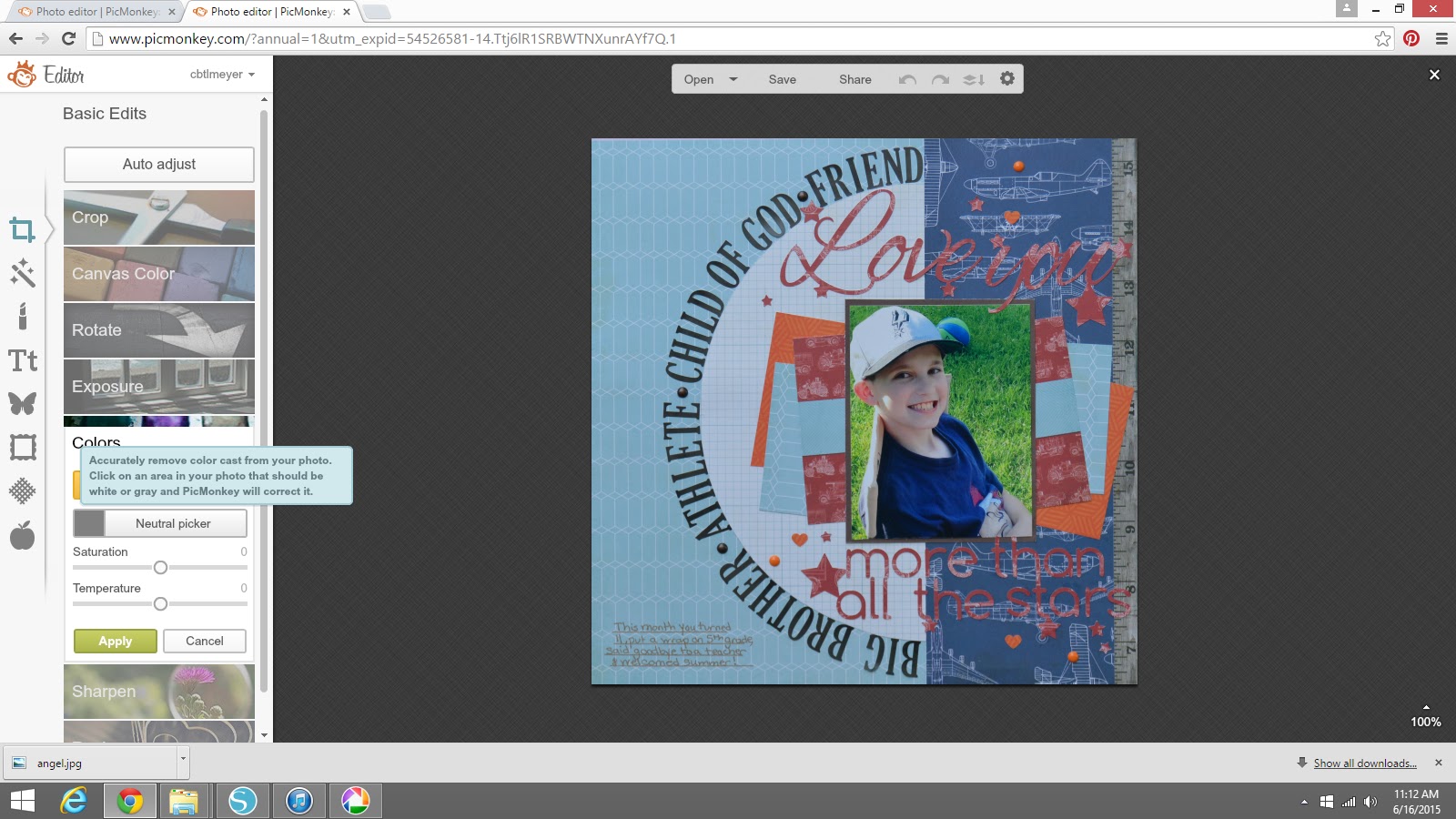Undo the last edit
This screenshot has height=819, width=1456.
pyautogui.click(x=906, y=79)
